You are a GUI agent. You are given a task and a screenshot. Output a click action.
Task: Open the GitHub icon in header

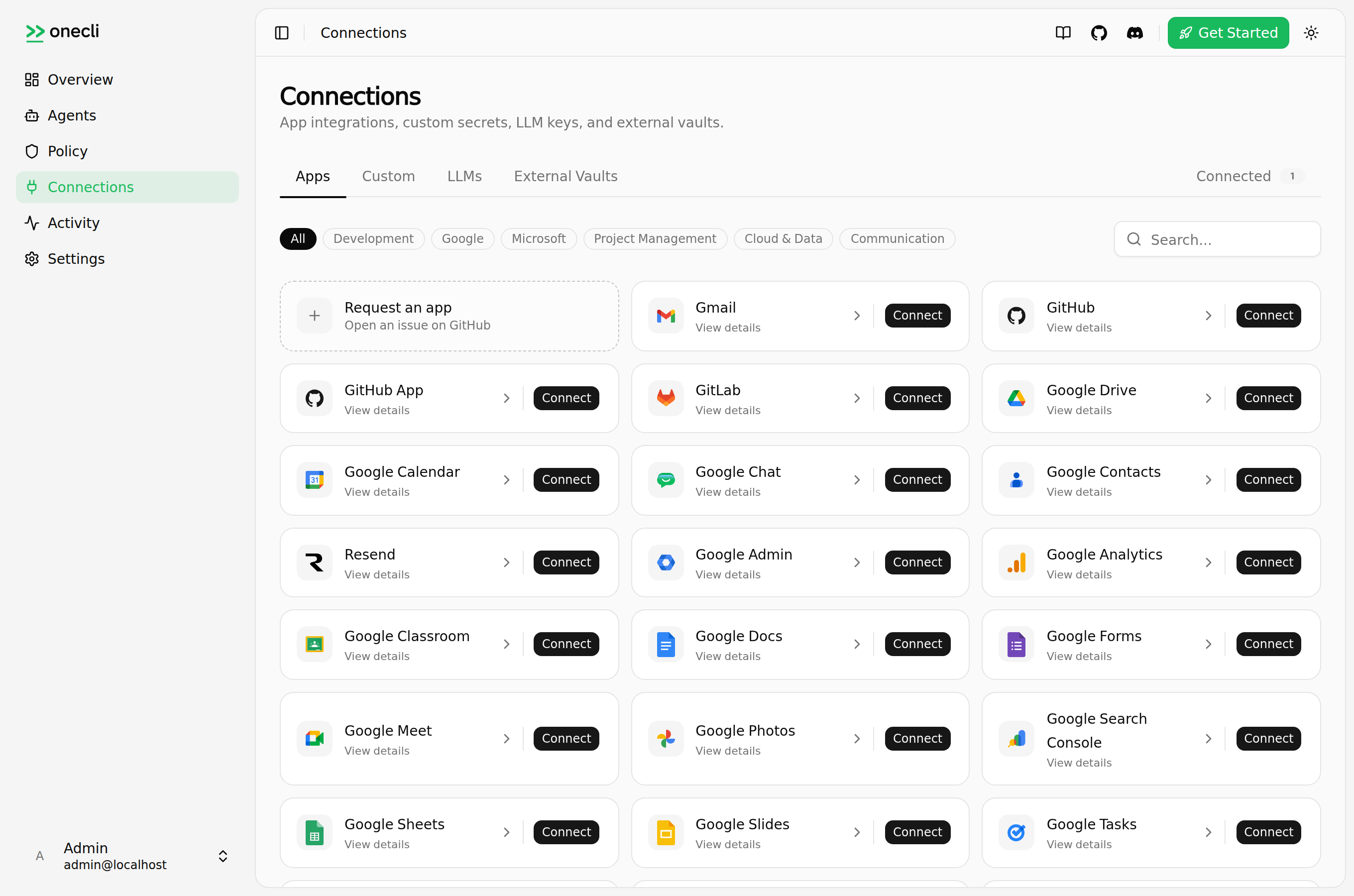pos(1099,32)
